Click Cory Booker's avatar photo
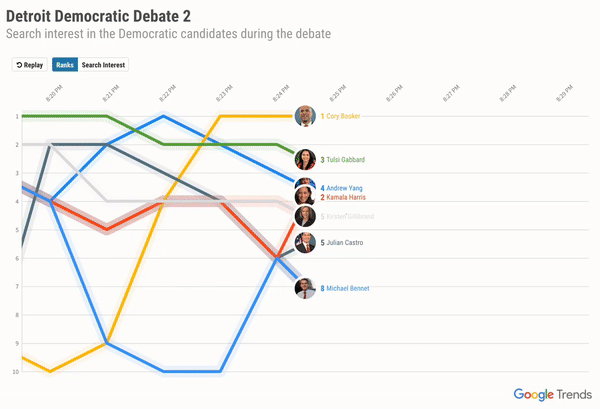600x409 pixels. 306,116
